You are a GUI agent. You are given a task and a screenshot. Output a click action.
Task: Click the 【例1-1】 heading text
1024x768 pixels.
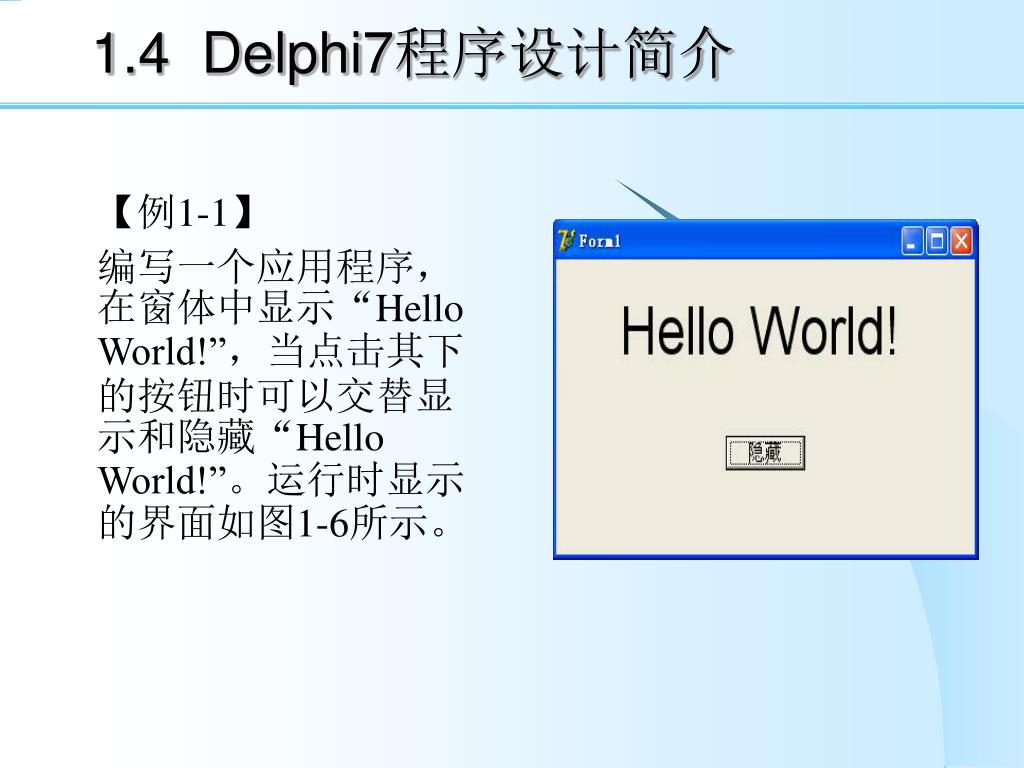[182, 212]
